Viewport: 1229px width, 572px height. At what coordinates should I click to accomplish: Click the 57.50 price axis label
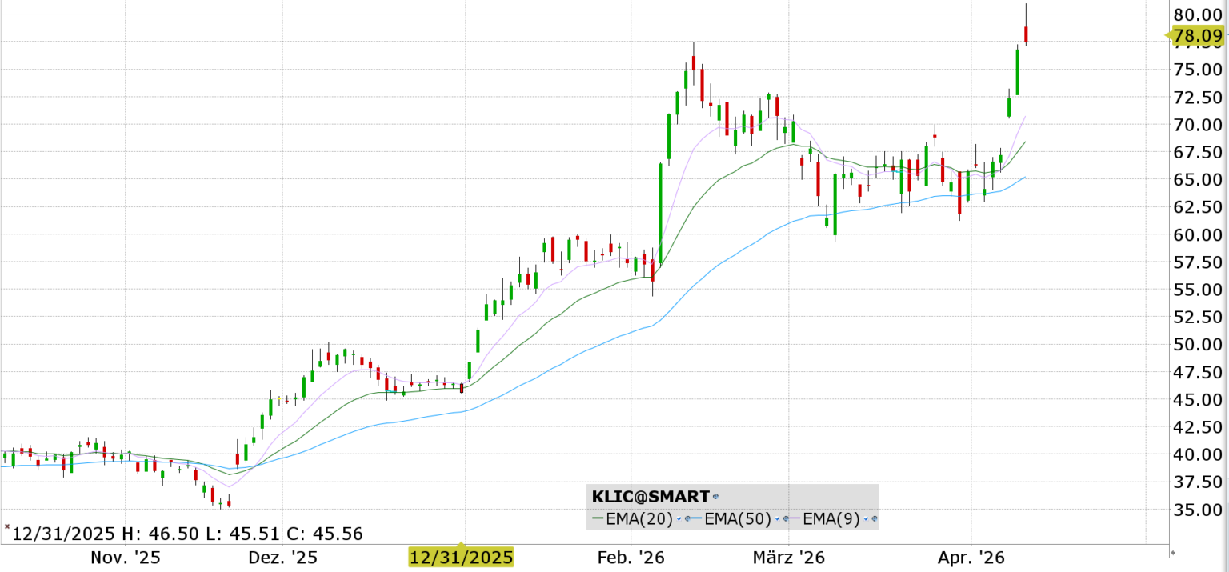click(x=1198, y=262)
